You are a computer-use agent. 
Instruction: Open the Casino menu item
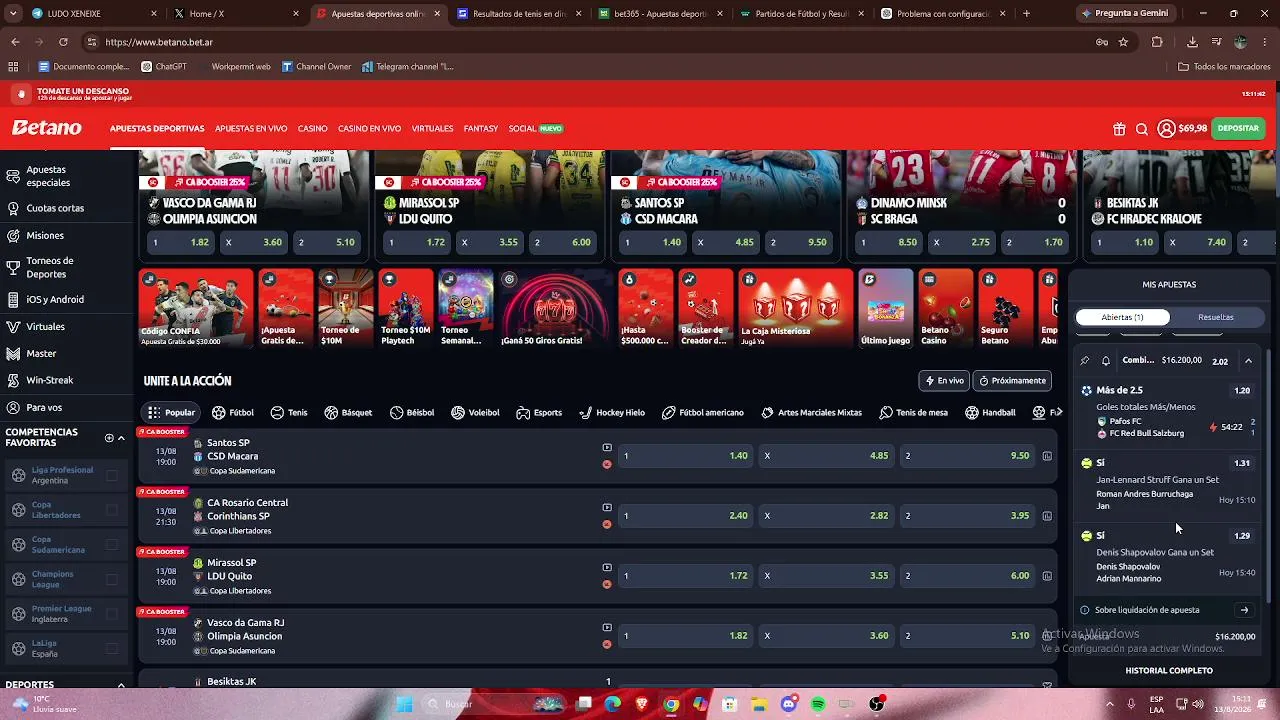click(x=312, y=129)
